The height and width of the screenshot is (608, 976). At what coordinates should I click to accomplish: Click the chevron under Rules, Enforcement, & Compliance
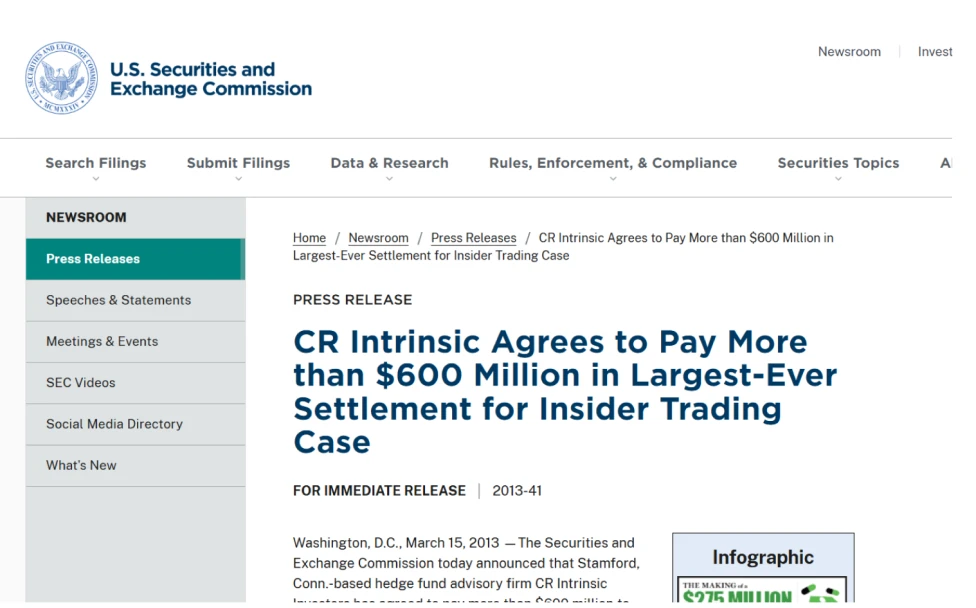[x=613, y=179]
